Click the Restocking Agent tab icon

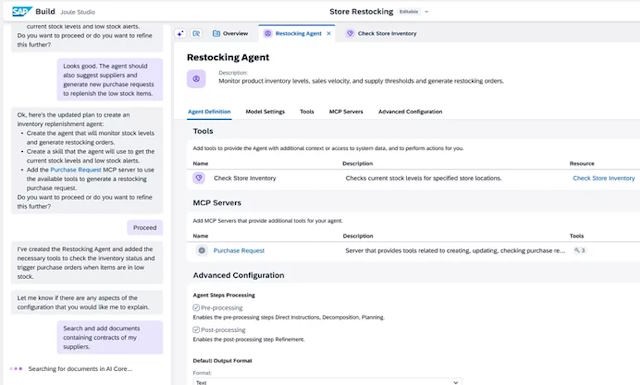click(268, 33)
